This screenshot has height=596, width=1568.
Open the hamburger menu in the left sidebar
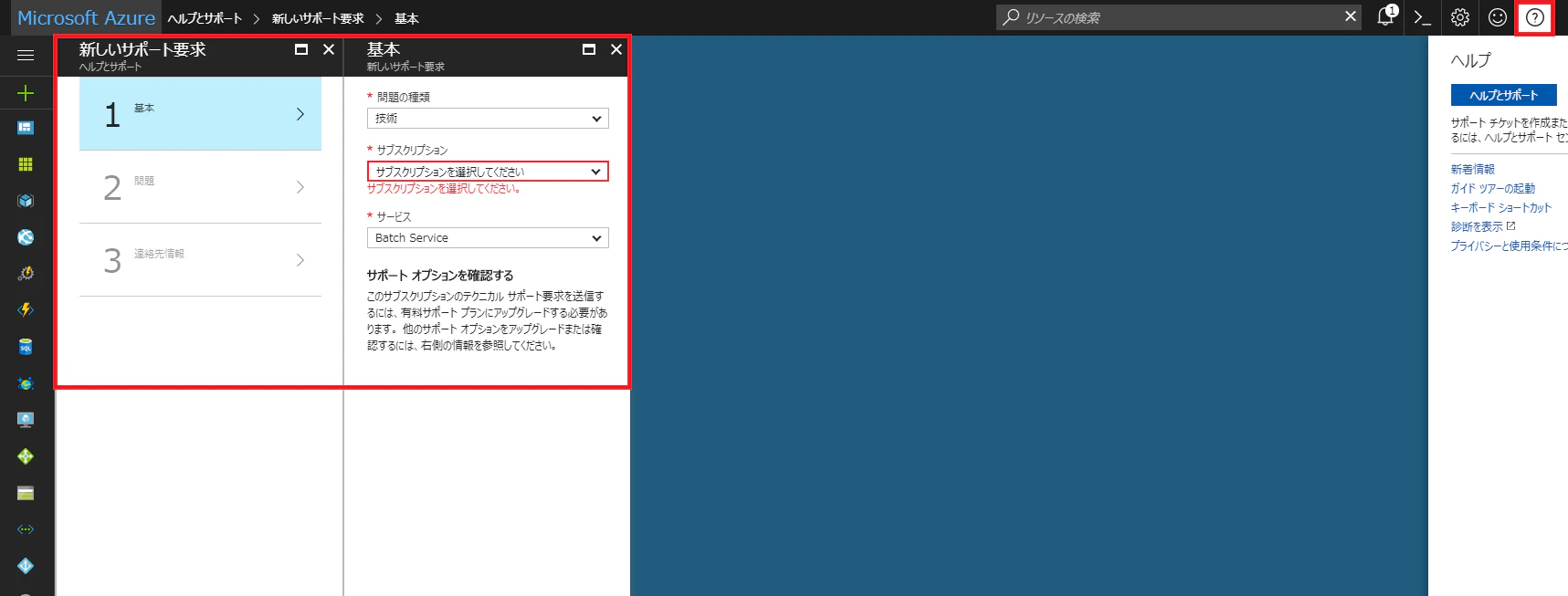26,56
